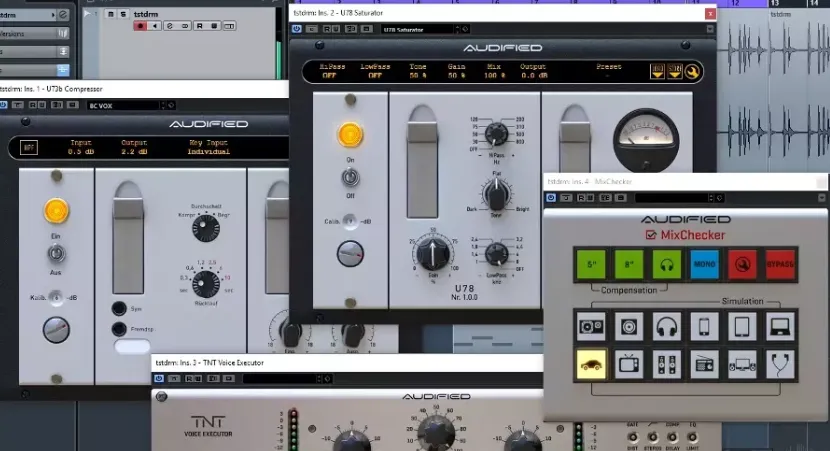830x451 pixels.
Task: Select the smartphone simulation in MixChecker
Action: 704,327
